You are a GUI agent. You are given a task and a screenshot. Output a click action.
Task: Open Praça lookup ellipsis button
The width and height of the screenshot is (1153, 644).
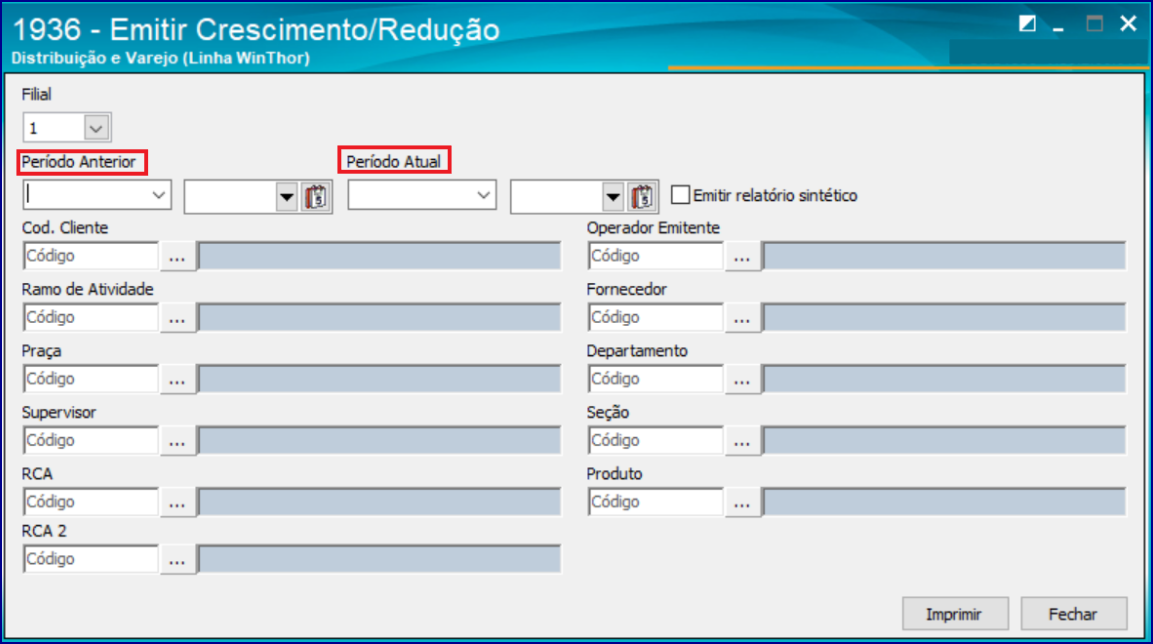pyautogui.click(x=177, y=379)
